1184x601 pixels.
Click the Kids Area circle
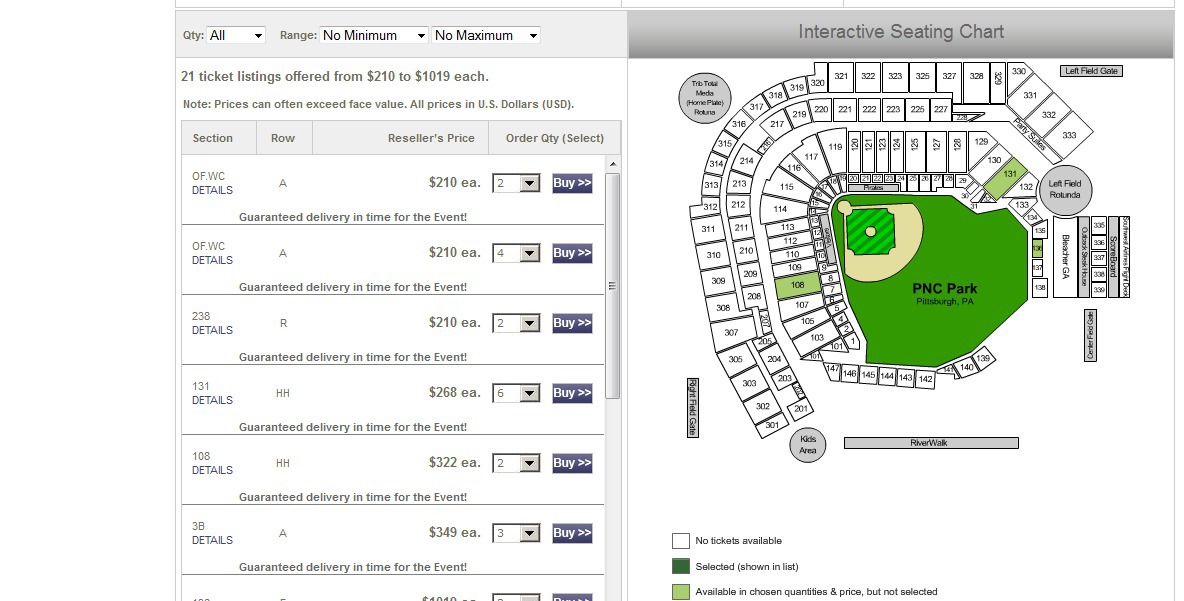pyautogui.click(x=808, y=444)
